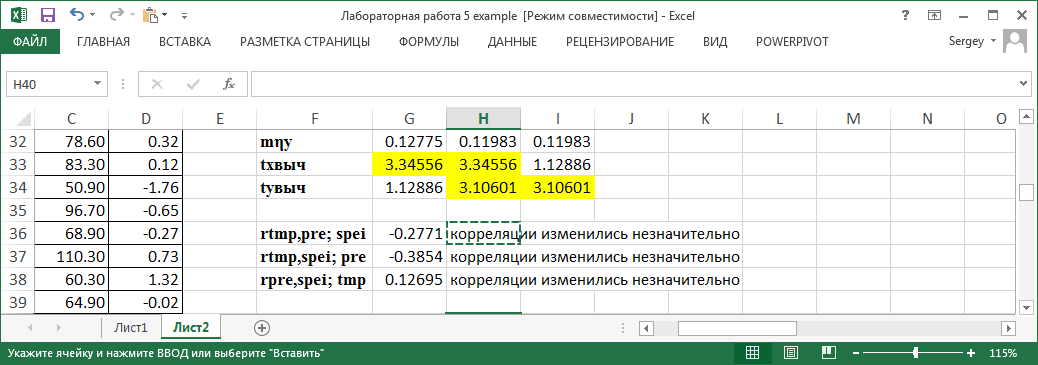Click horizontal scrollbar left arrow
The width and height of the screenshot is (1038, 365).
pos(647,328)
